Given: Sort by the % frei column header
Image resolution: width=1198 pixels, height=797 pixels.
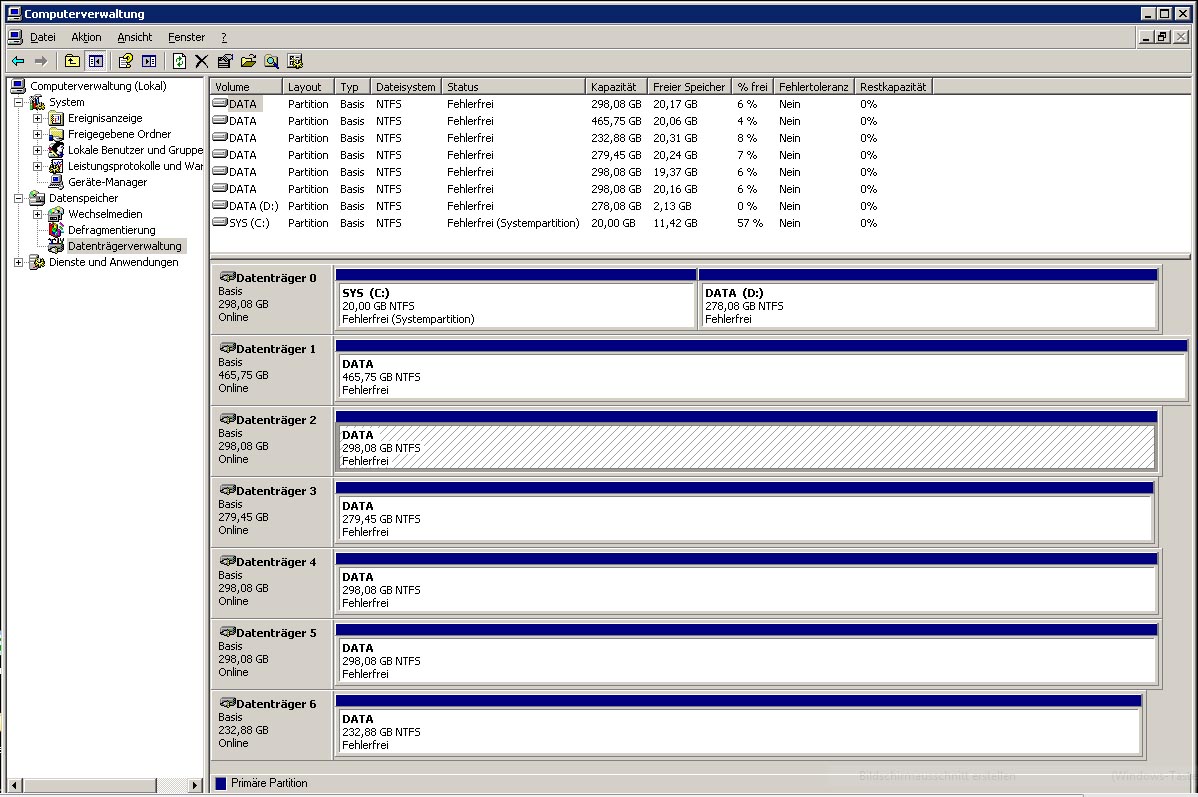Looking at the screenshot, I should tap(753, 87).
